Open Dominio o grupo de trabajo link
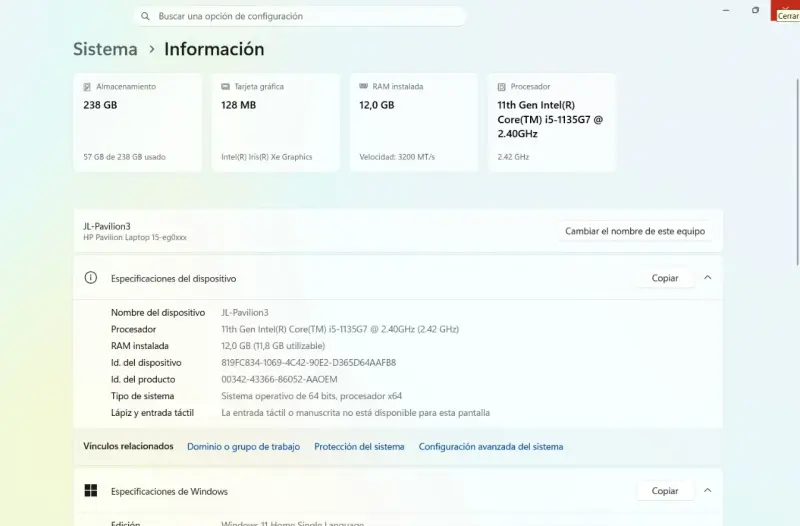The height and width of the screenshot is (526, 800). point(243,446)
